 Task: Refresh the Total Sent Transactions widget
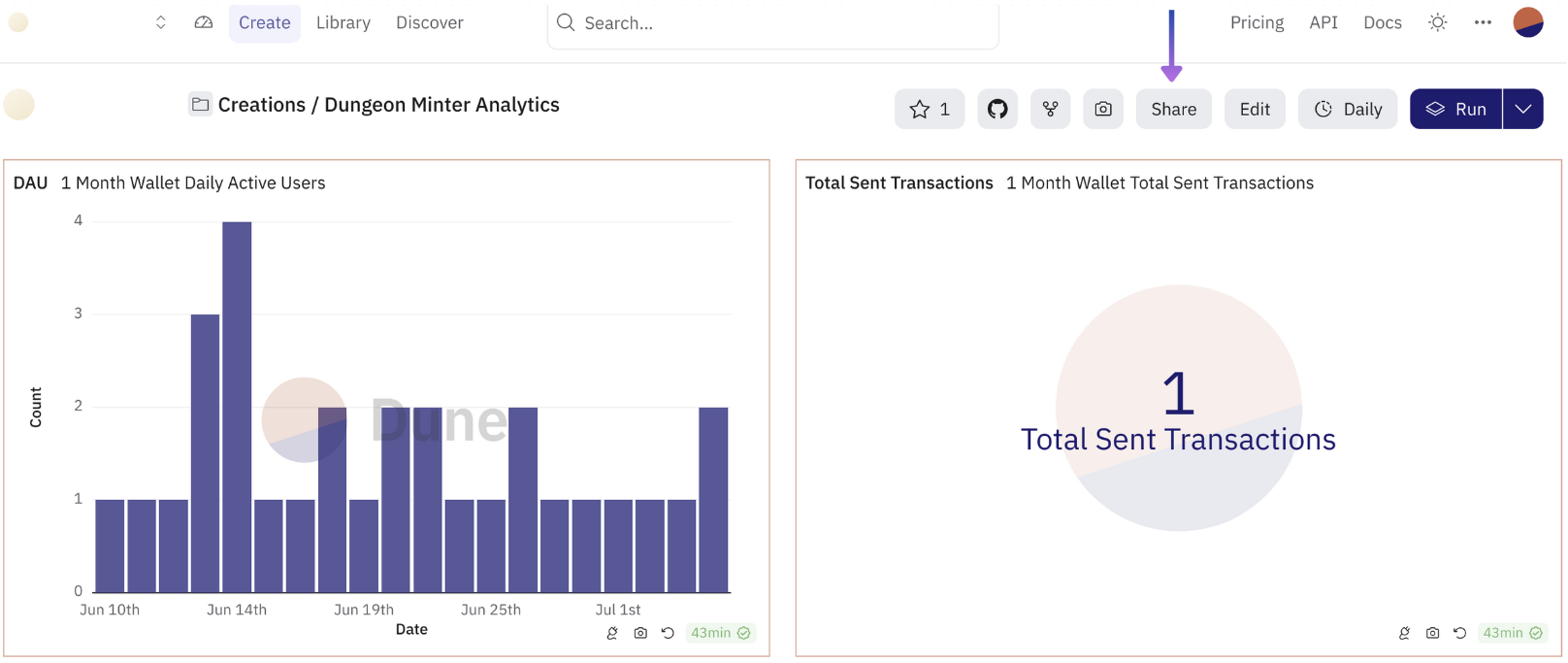click(1459, 633)
